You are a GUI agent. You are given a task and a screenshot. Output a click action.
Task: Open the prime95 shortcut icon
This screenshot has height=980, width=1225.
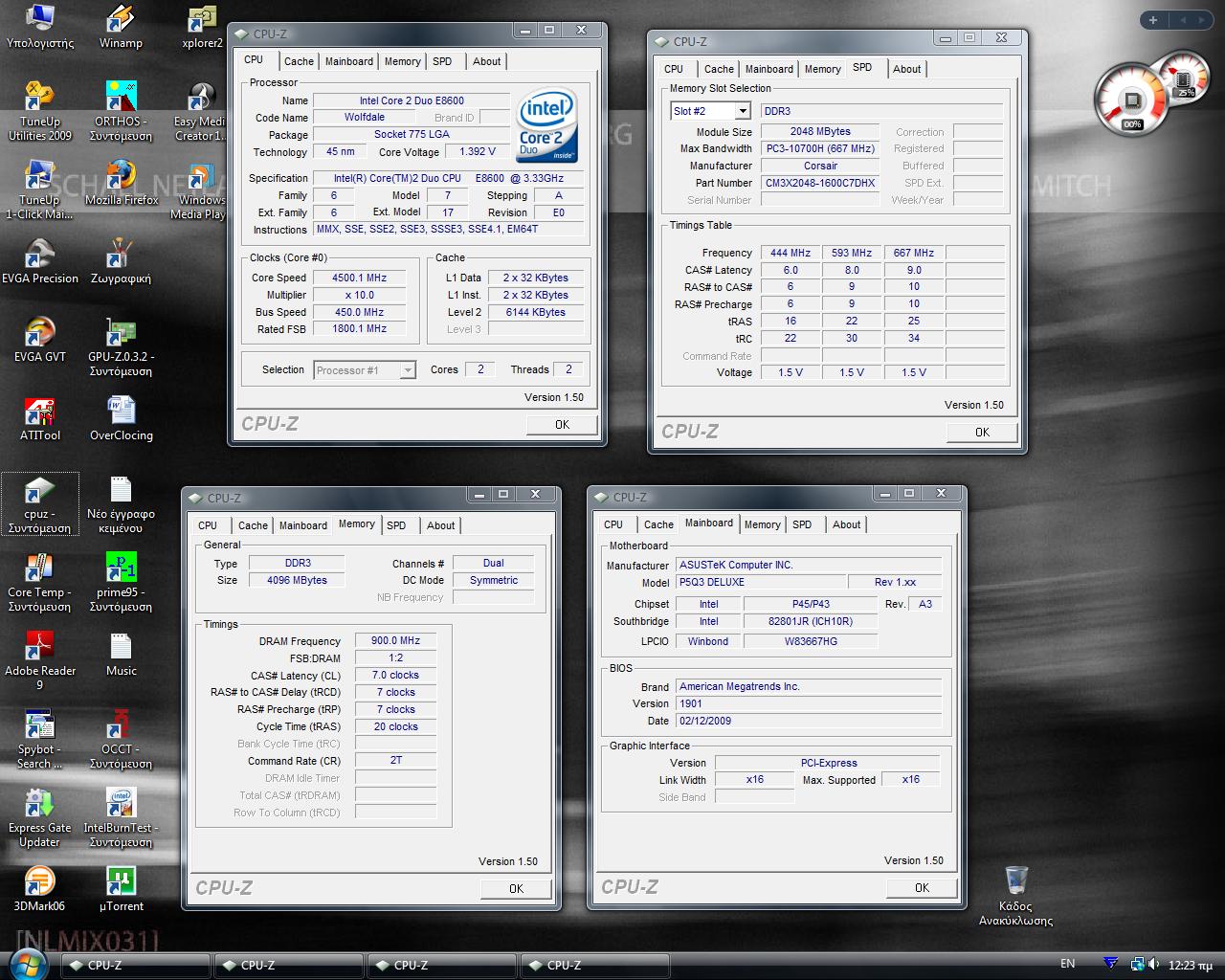click(121, 582)
